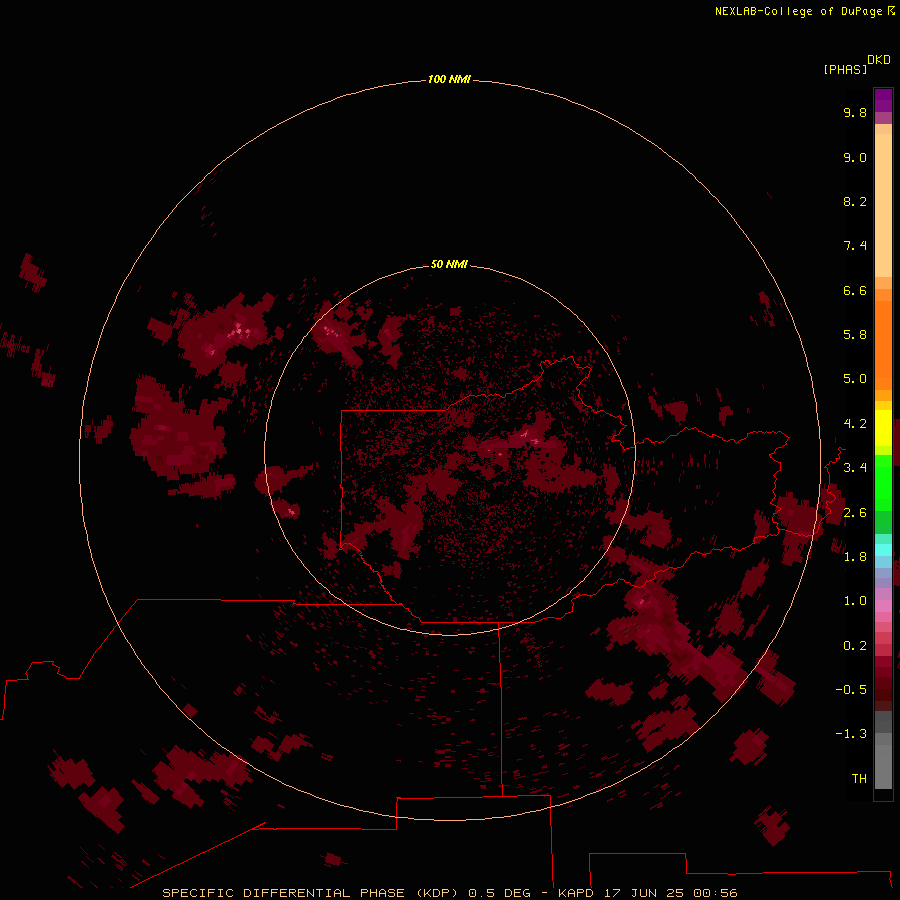
Task: Click the 1.0 legend value
Action: click(855, 601)
